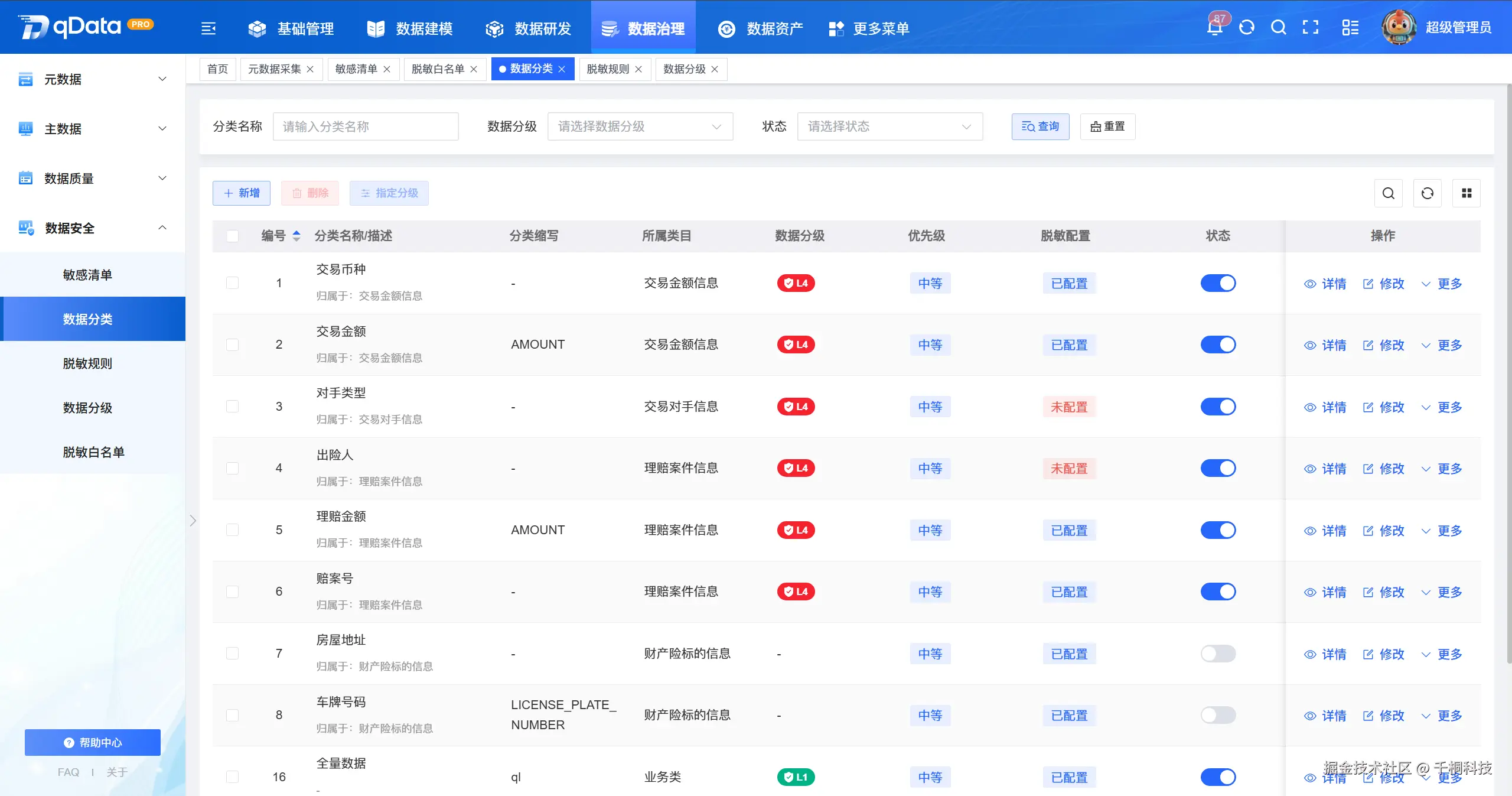Click the global search magnifier icon
This screenshot has height=796, width=1512.
point(1279,27)
